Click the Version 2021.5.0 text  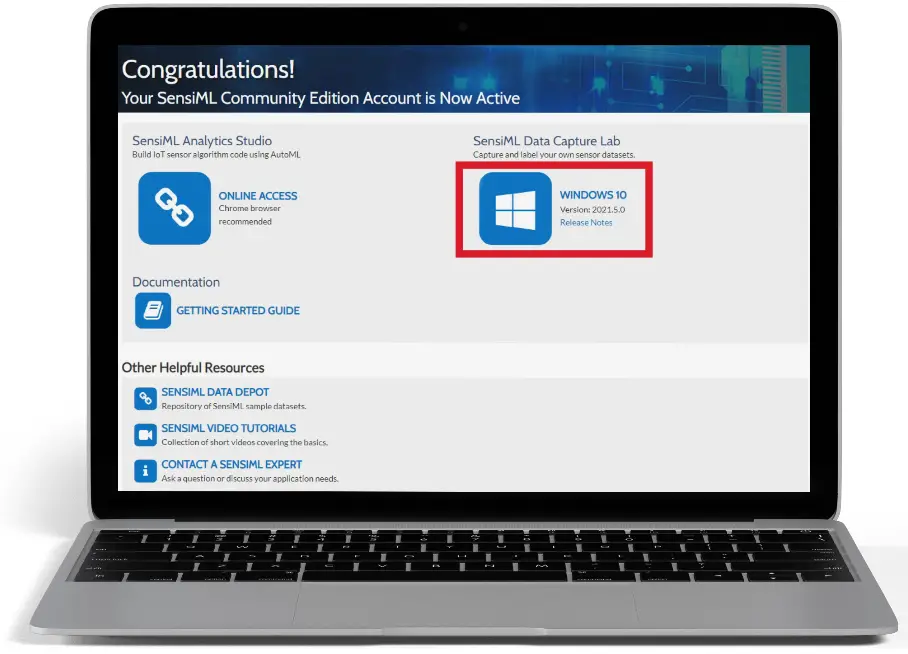coord(594,210)
